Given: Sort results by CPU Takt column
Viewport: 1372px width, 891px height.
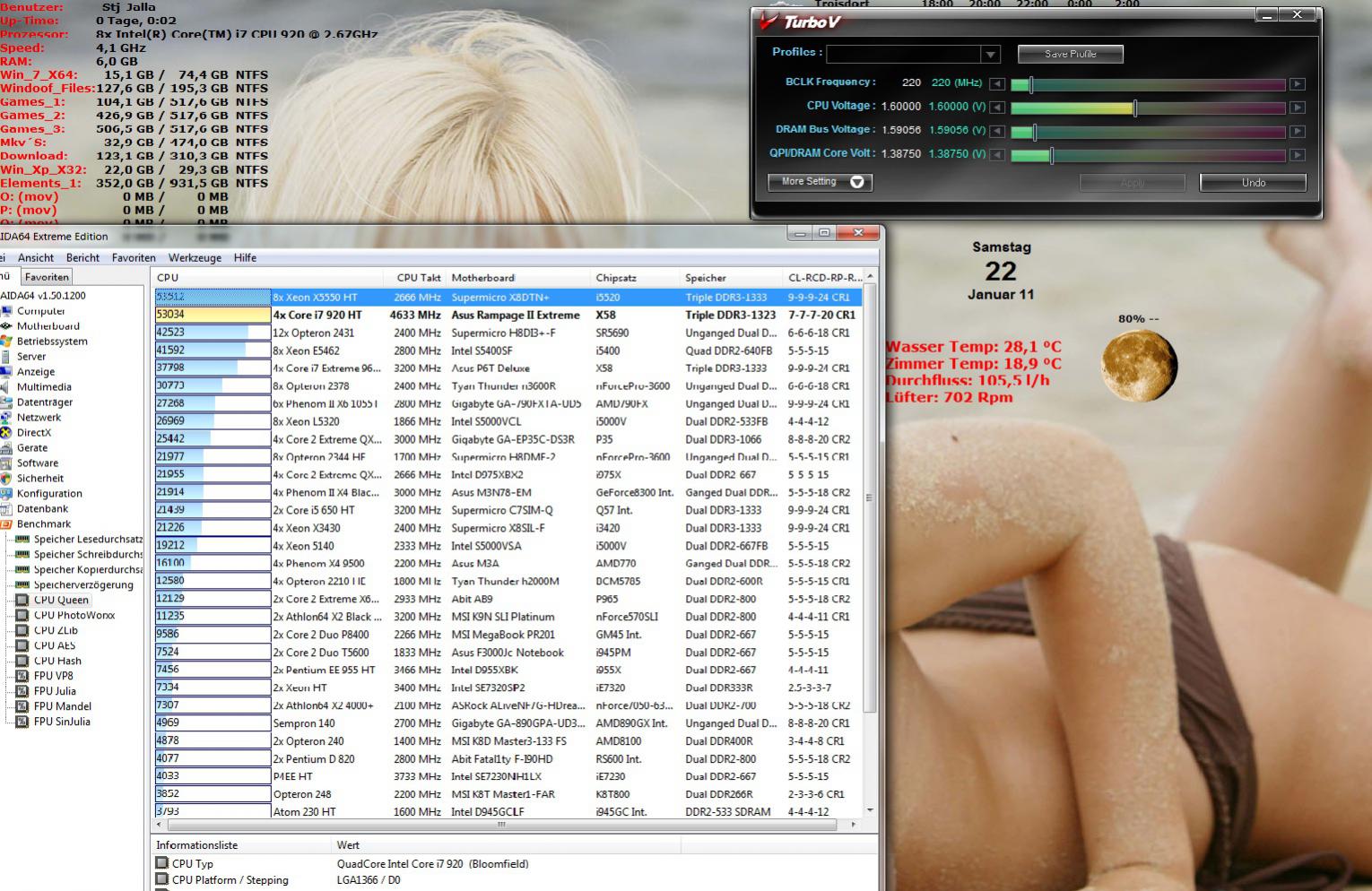Looking at the screenshot, I should point(418,278).
